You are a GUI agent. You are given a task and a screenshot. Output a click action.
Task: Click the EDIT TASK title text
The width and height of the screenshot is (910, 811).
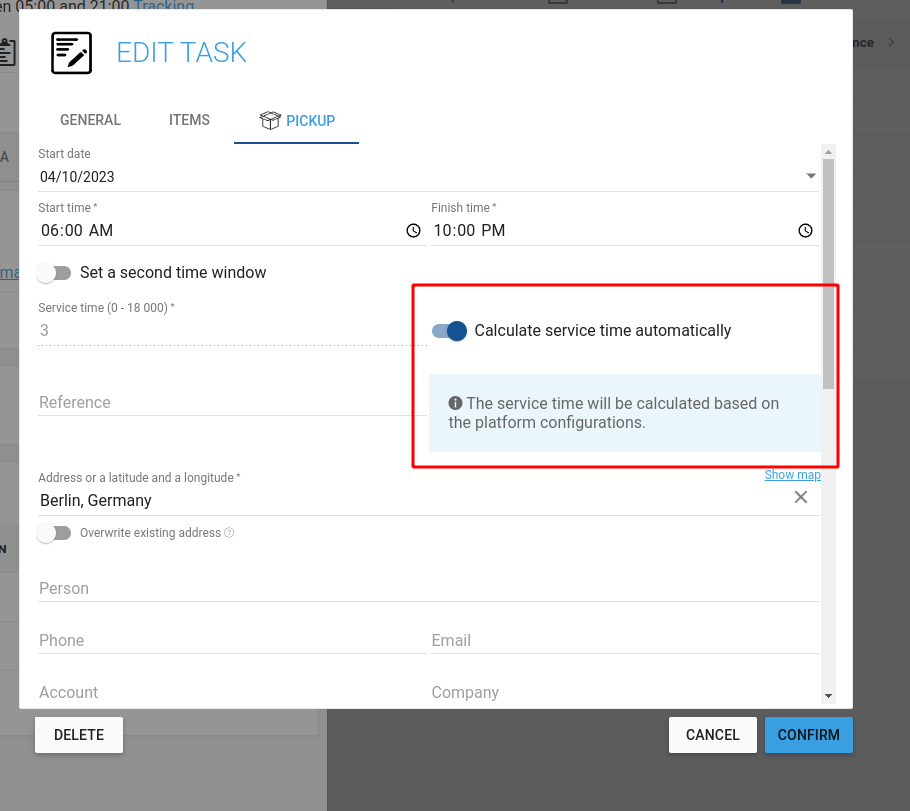click(x=181, y=53)
